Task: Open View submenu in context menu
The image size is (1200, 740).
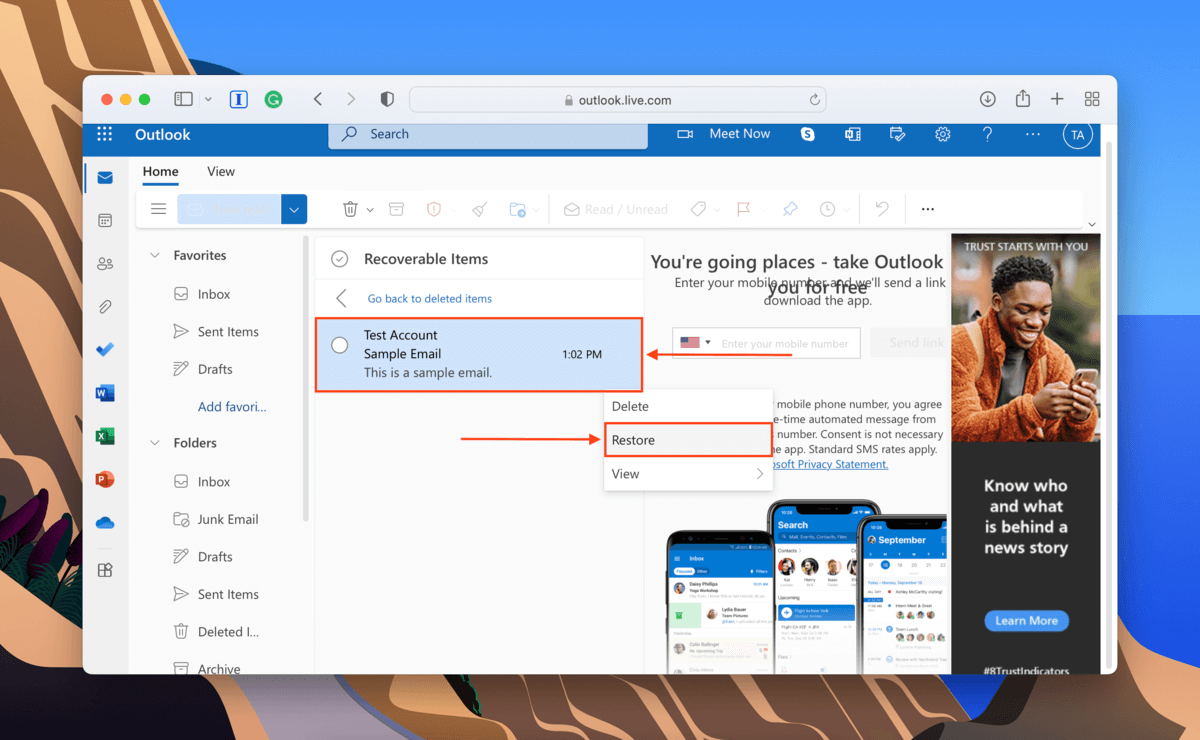Action: coord(688,474)
